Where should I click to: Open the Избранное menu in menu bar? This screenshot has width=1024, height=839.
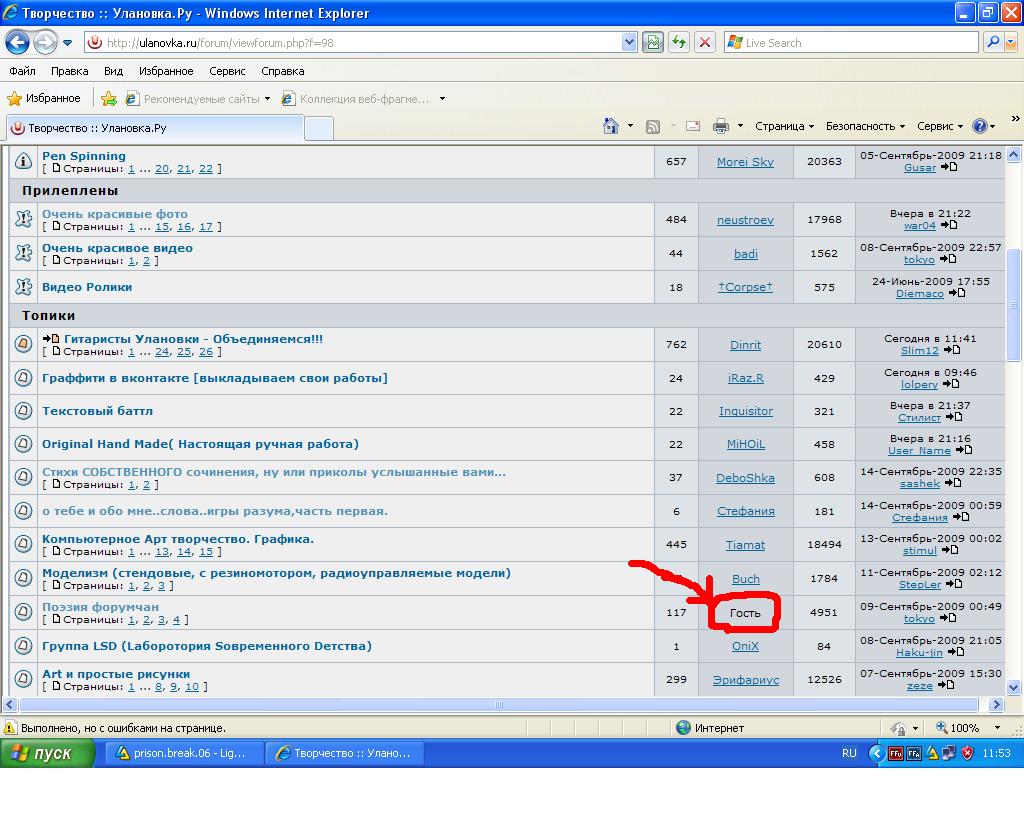[166, 71]
